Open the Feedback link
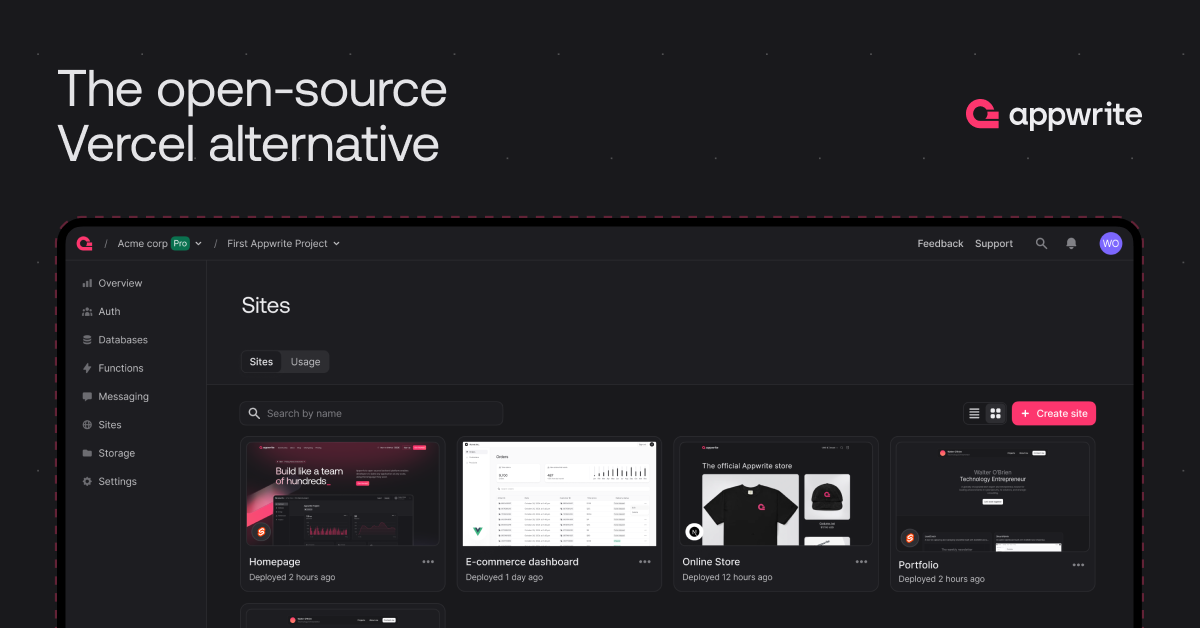 click(940, 243)
